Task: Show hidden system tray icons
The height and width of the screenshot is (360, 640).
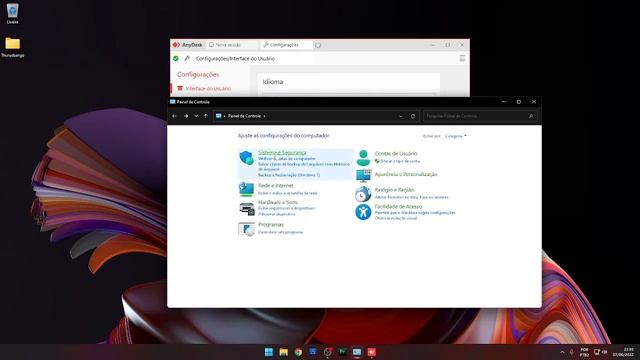Action: click(562, 352)
